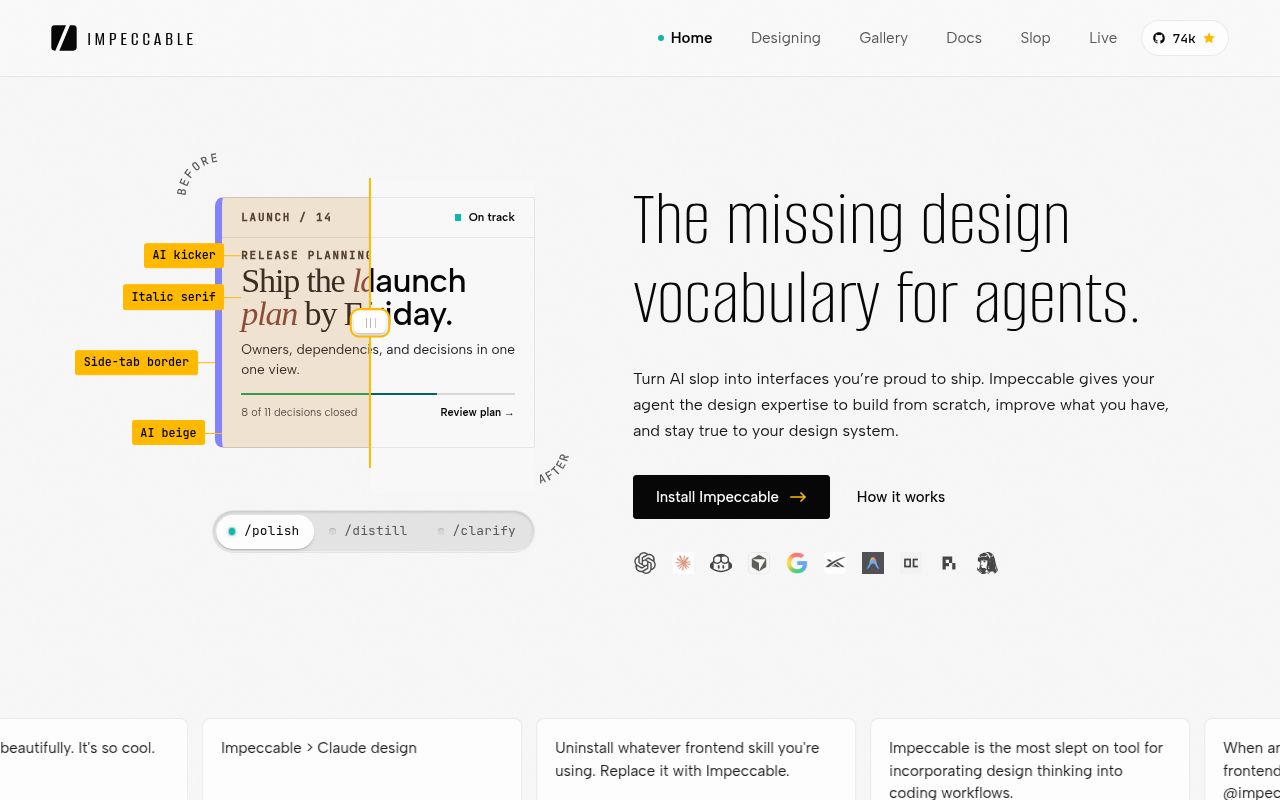Click the AI beige annotation label

[168, 433]
